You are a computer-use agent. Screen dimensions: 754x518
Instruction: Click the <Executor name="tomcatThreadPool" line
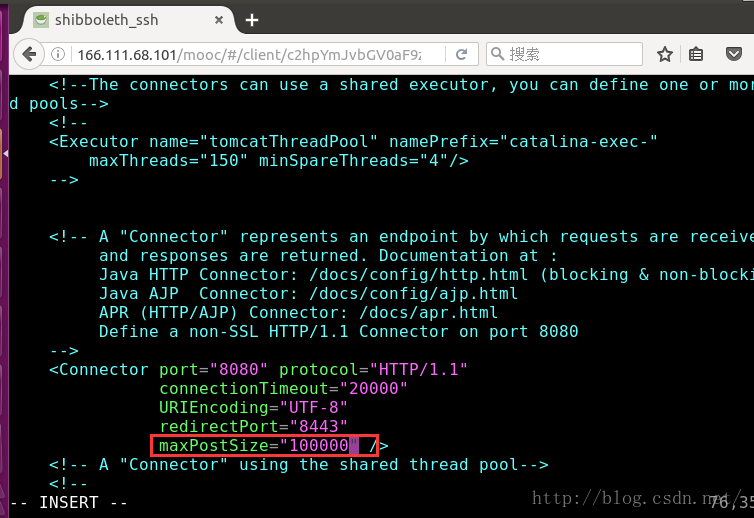pos(353,141)
